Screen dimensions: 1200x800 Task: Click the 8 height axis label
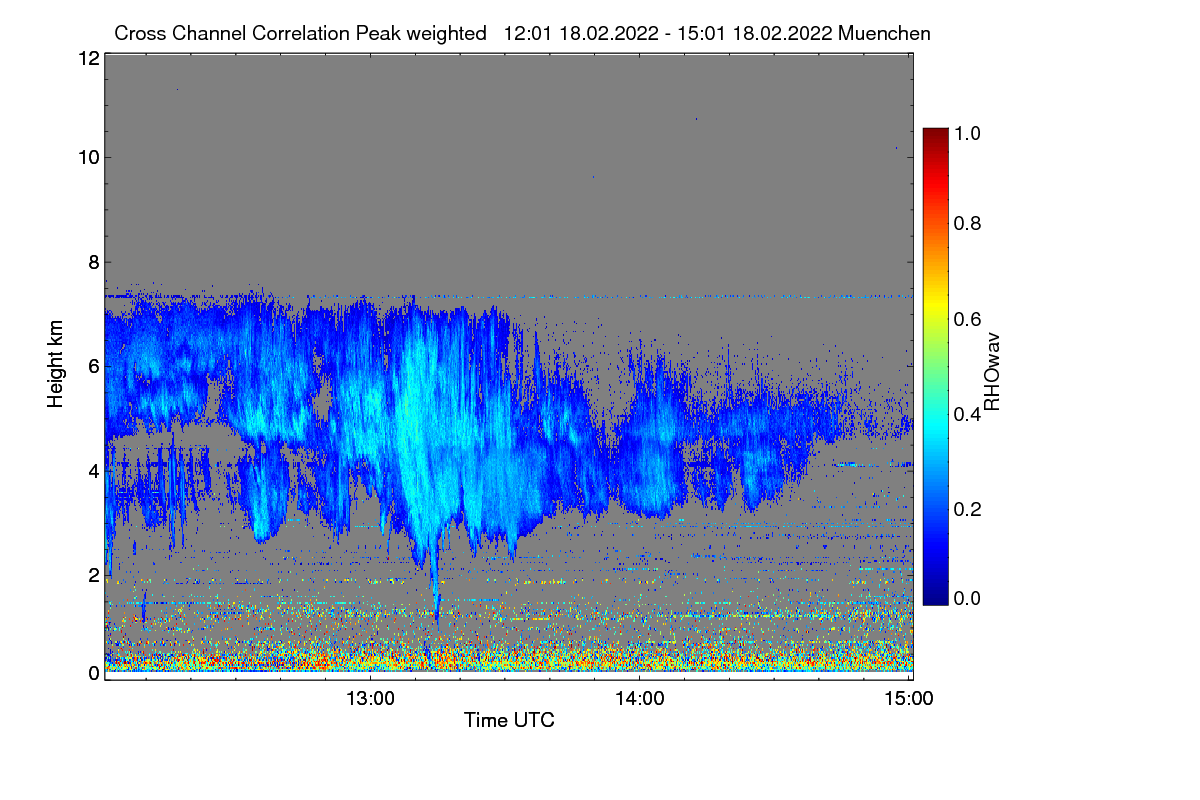coord(93,262)
